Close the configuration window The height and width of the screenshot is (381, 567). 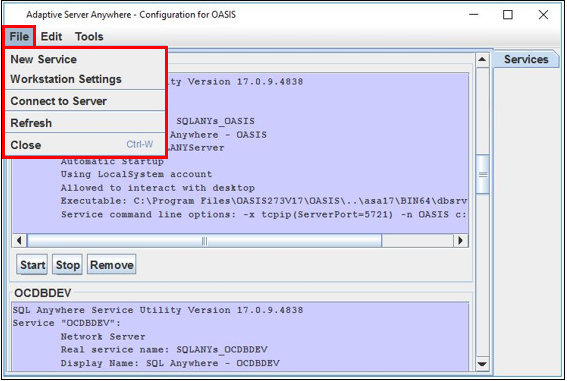click(543, 15)
